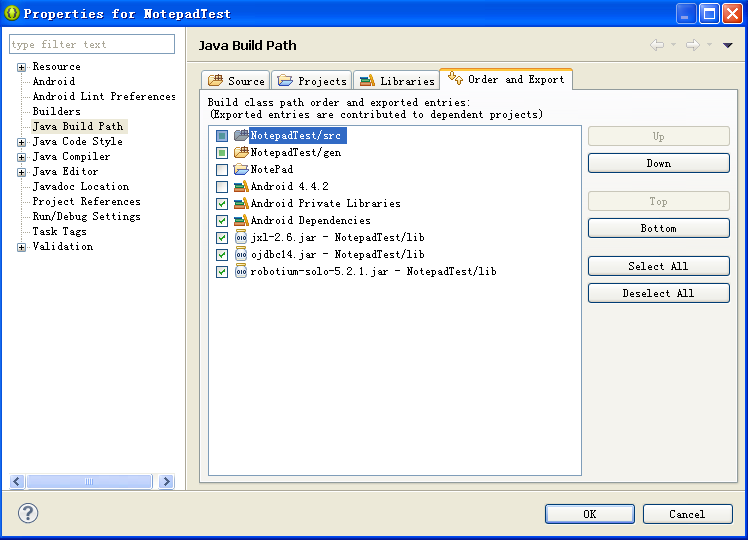Click the tree scrollbar right arrow
Viewport: 748px width, 540px height.
(x=166, y=481)
